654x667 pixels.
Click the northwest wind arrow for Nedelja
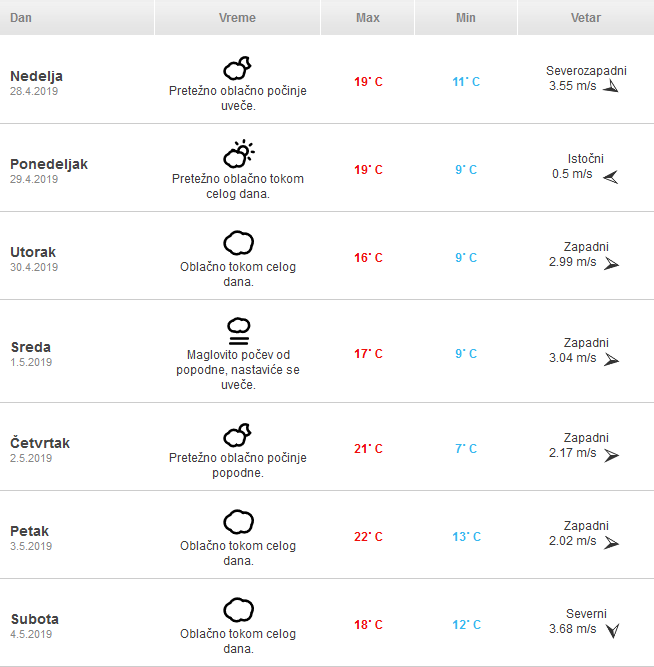(x=611, y=86)
